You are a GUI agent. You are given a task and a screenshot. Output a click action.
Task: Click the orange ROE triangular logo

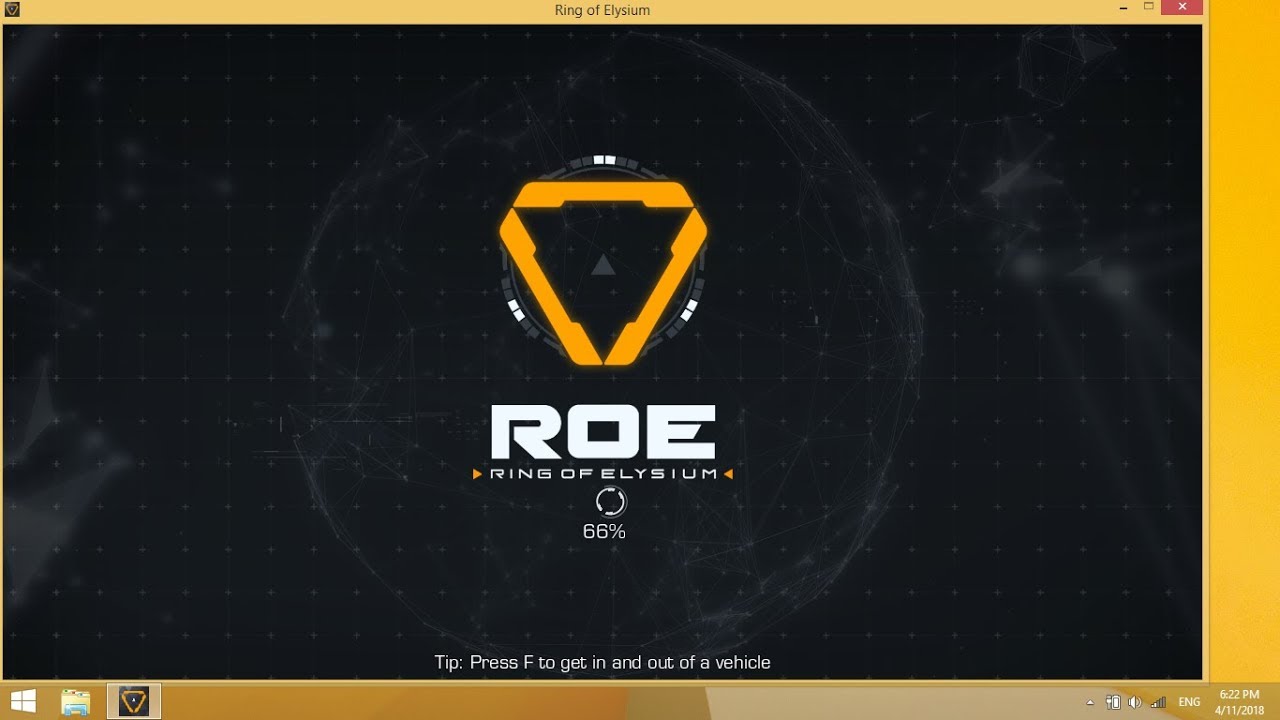click(603, 272)
